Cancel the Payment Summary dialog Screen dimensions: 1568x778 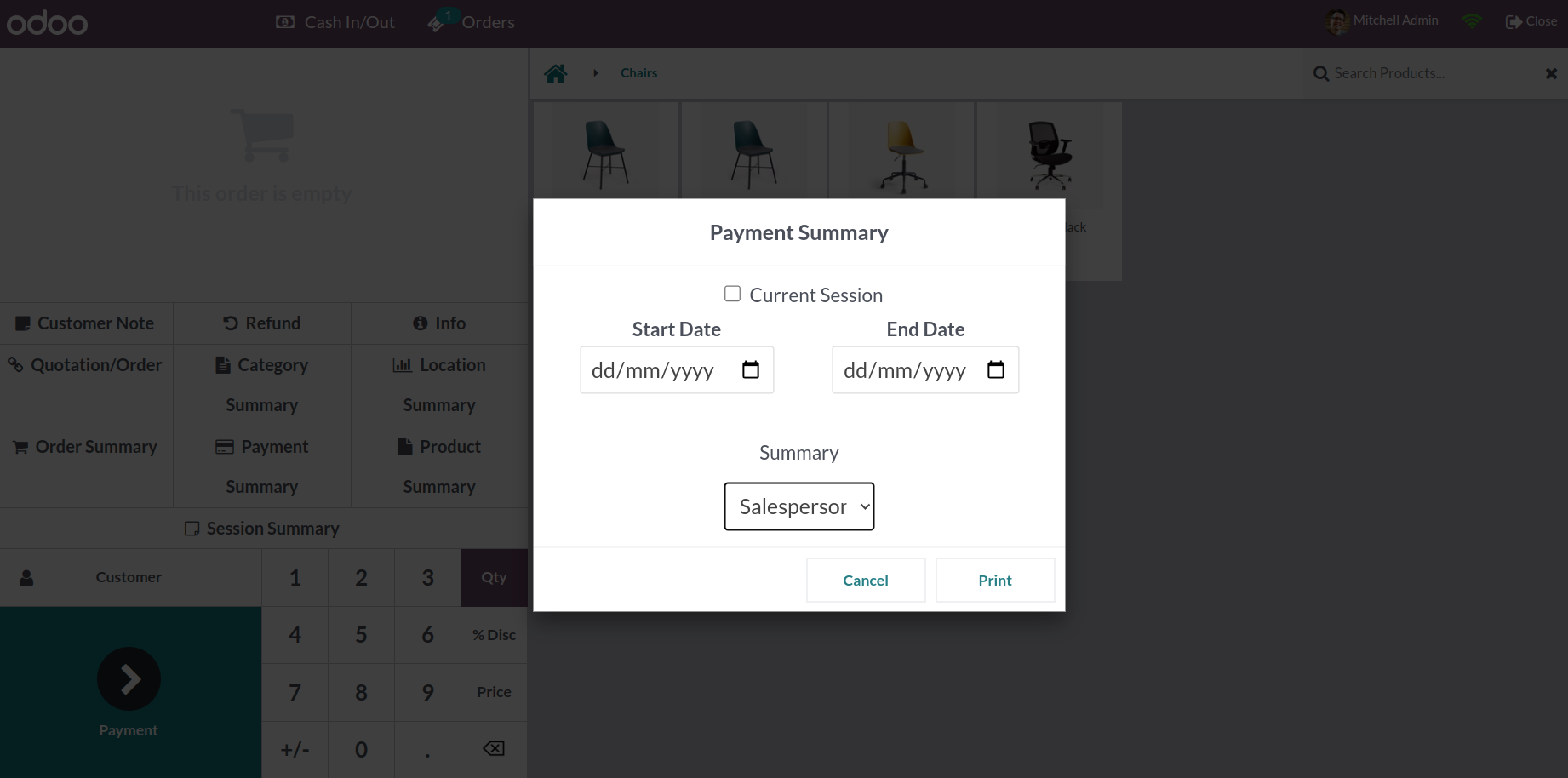pos(865,580)
